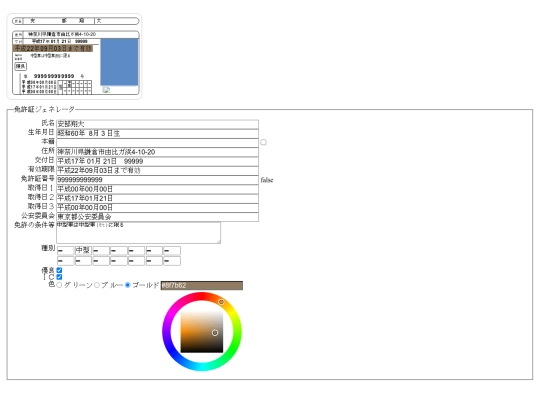Focus the 氏名 name input field
540x405 pixels.
[x=157, y=124]
